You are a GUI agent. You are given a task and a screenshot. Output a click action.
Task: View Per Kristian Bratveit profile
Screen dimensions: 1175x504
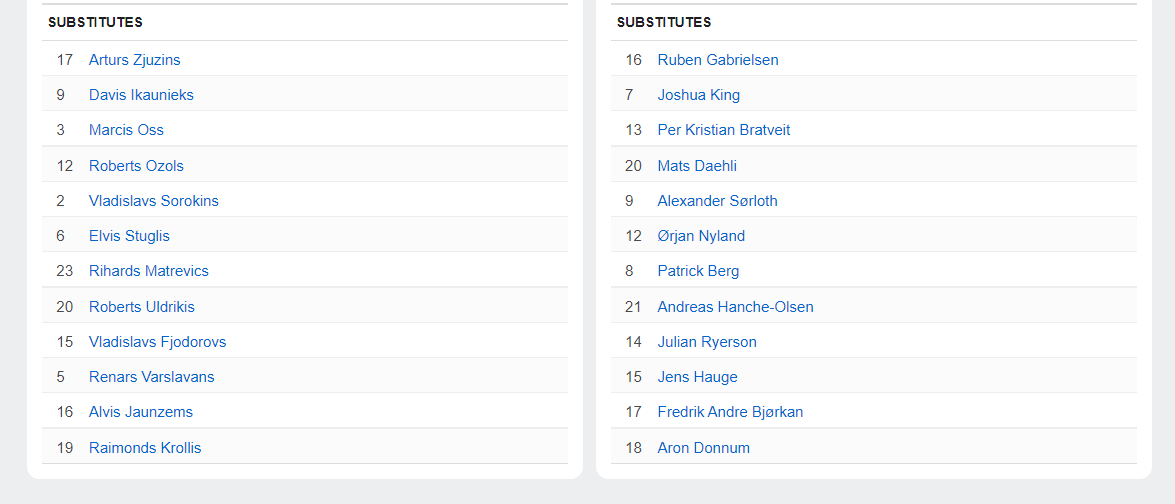723,130
